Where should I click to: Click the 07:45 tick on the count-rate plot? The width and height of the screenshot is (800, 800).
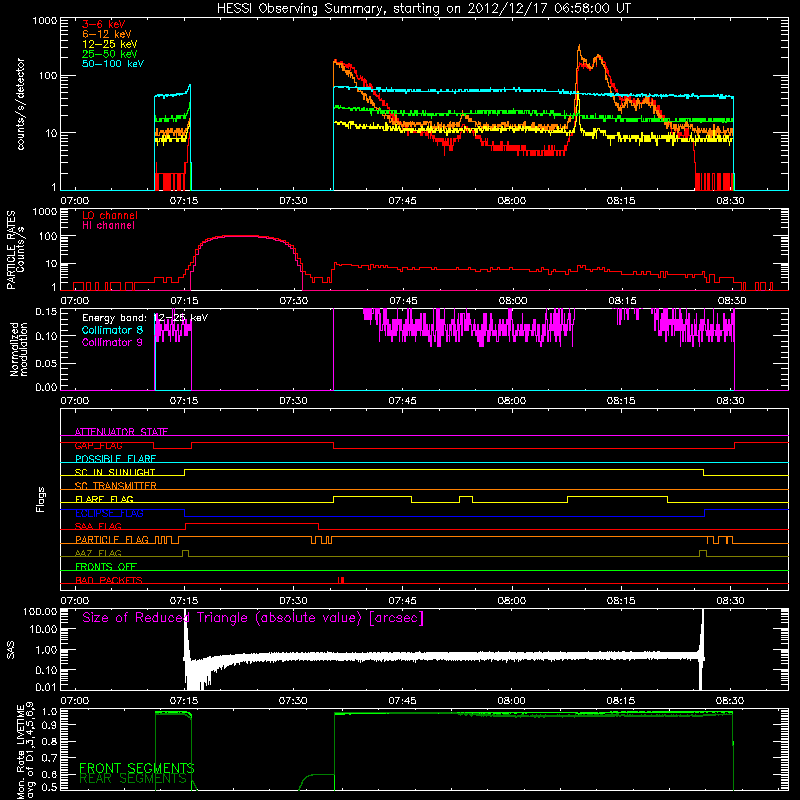pyautogui.click(x=402, y=201)
